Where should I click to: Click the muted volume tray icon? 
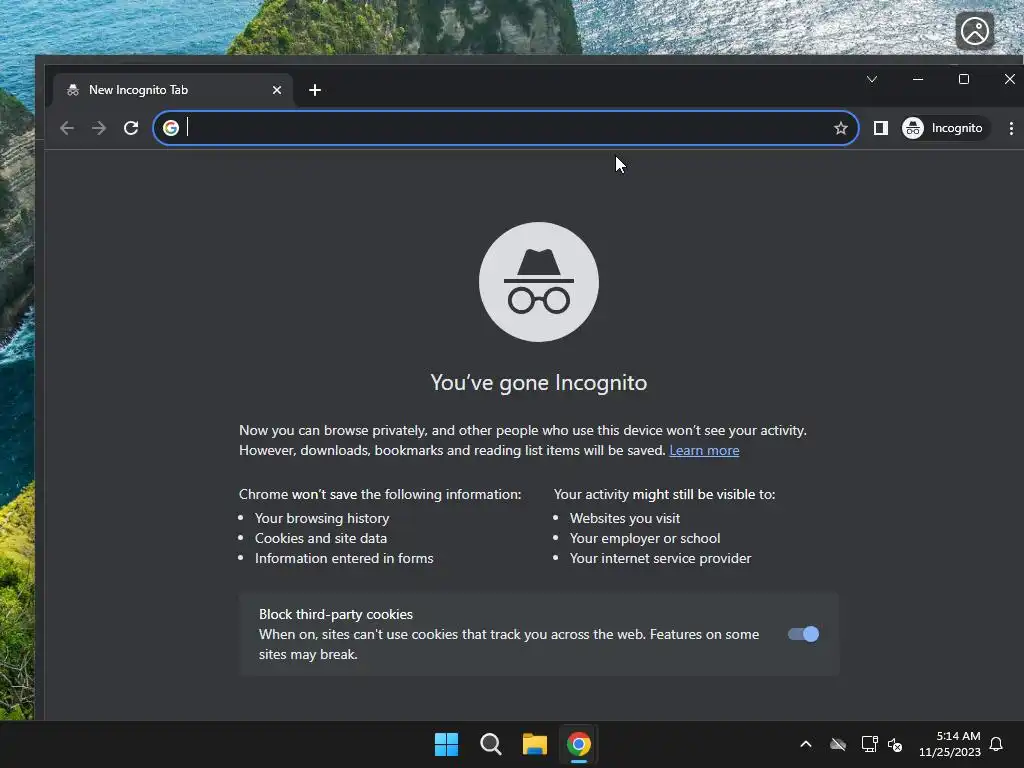click(x=895, y=744)
